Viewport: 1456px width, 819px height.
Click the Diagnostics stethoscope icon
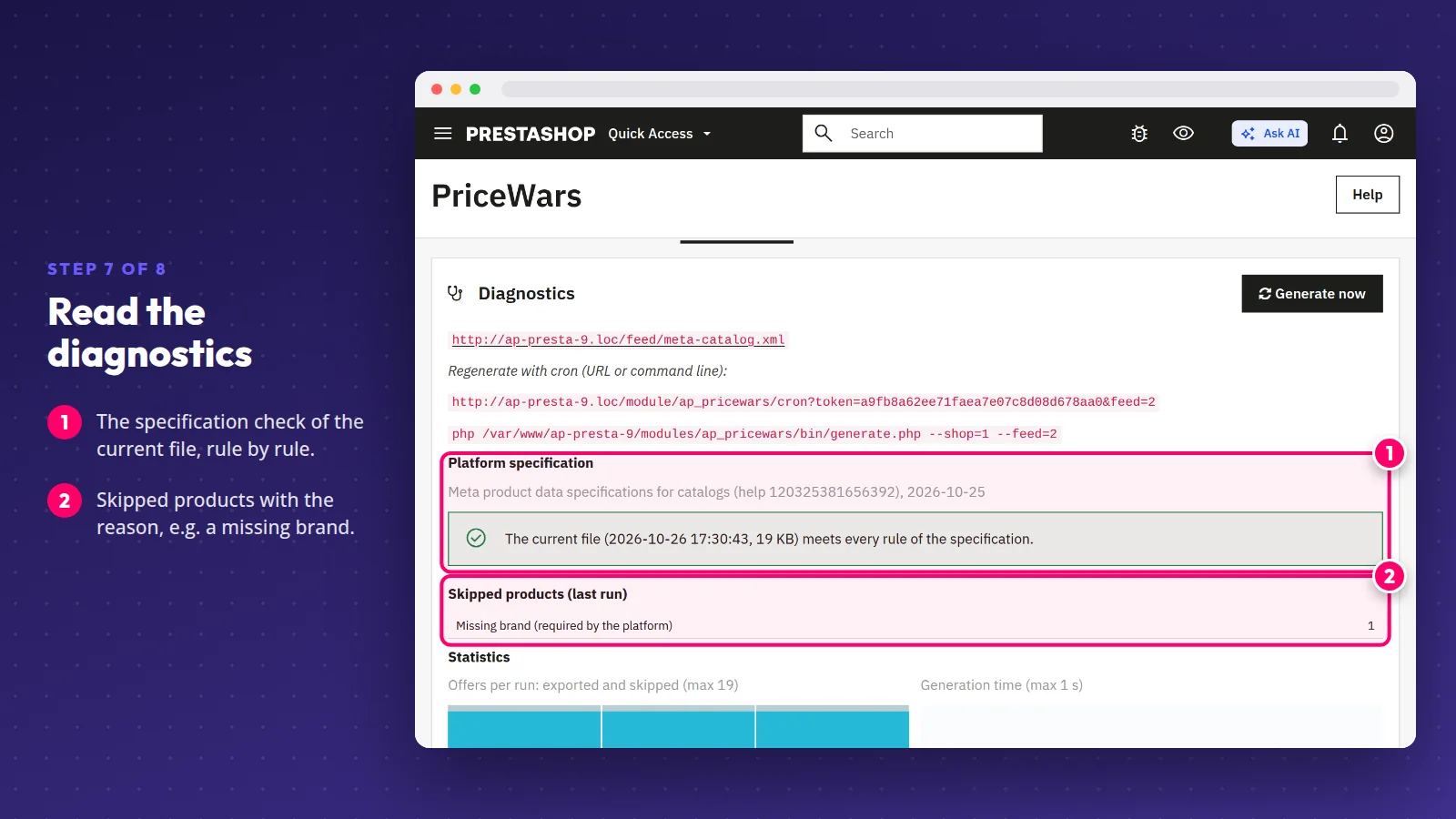click(455, 293)
